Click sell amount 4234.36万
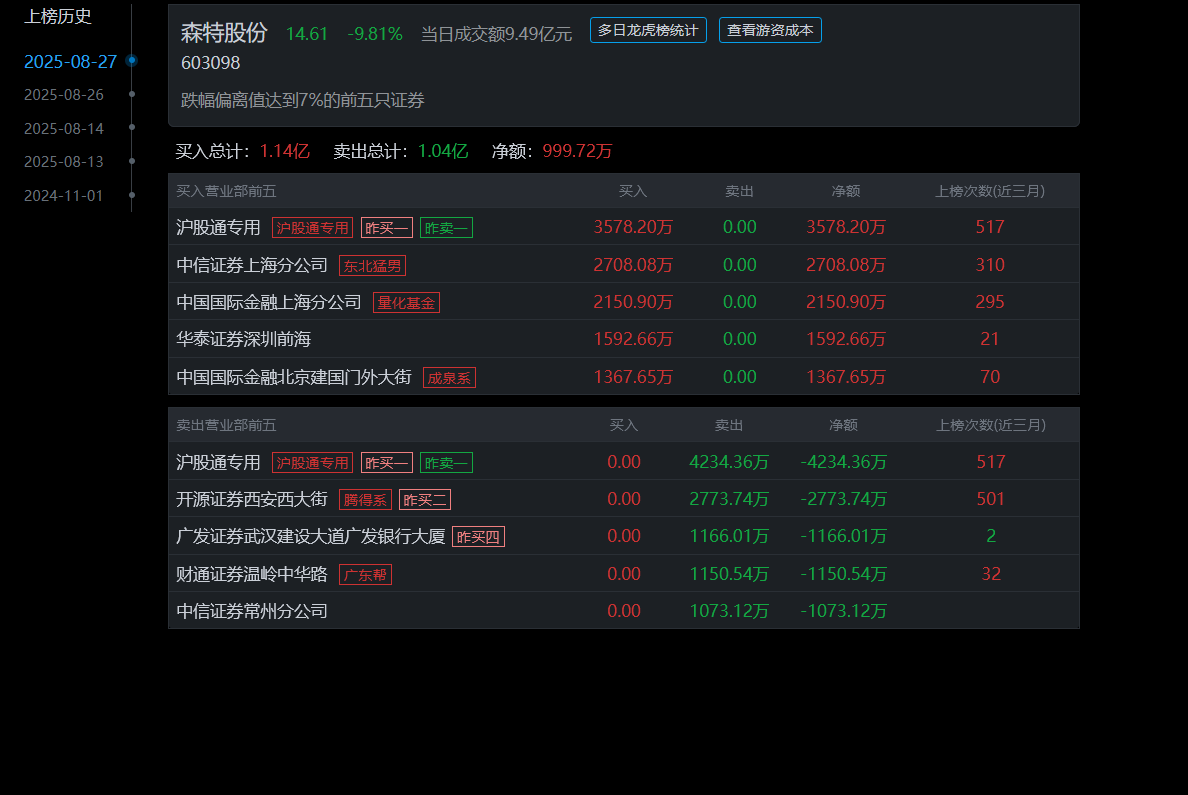Viewport: 1188px width, 795px height. [x=729, y=462]
